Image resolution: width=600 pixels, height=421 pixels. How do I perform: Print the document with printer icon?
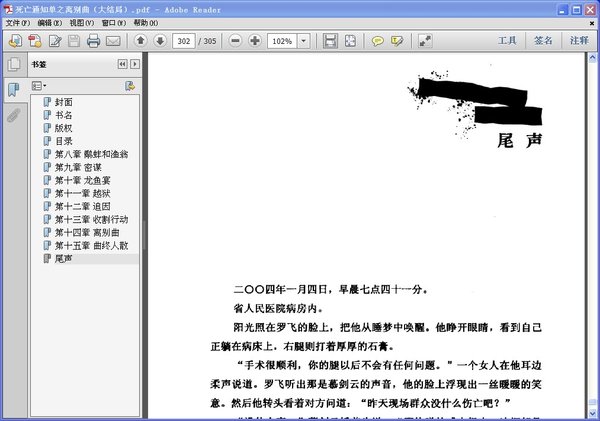[93, 41]
